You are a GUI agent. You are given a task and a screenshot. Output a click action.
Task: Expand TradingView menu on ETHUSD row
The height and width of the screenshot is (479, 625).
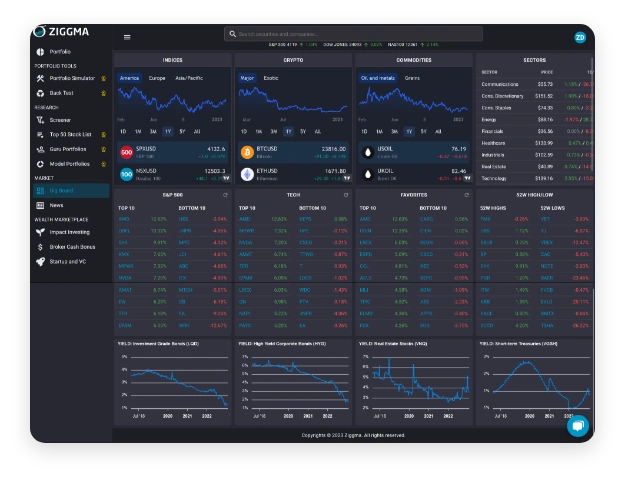[347, 177]
